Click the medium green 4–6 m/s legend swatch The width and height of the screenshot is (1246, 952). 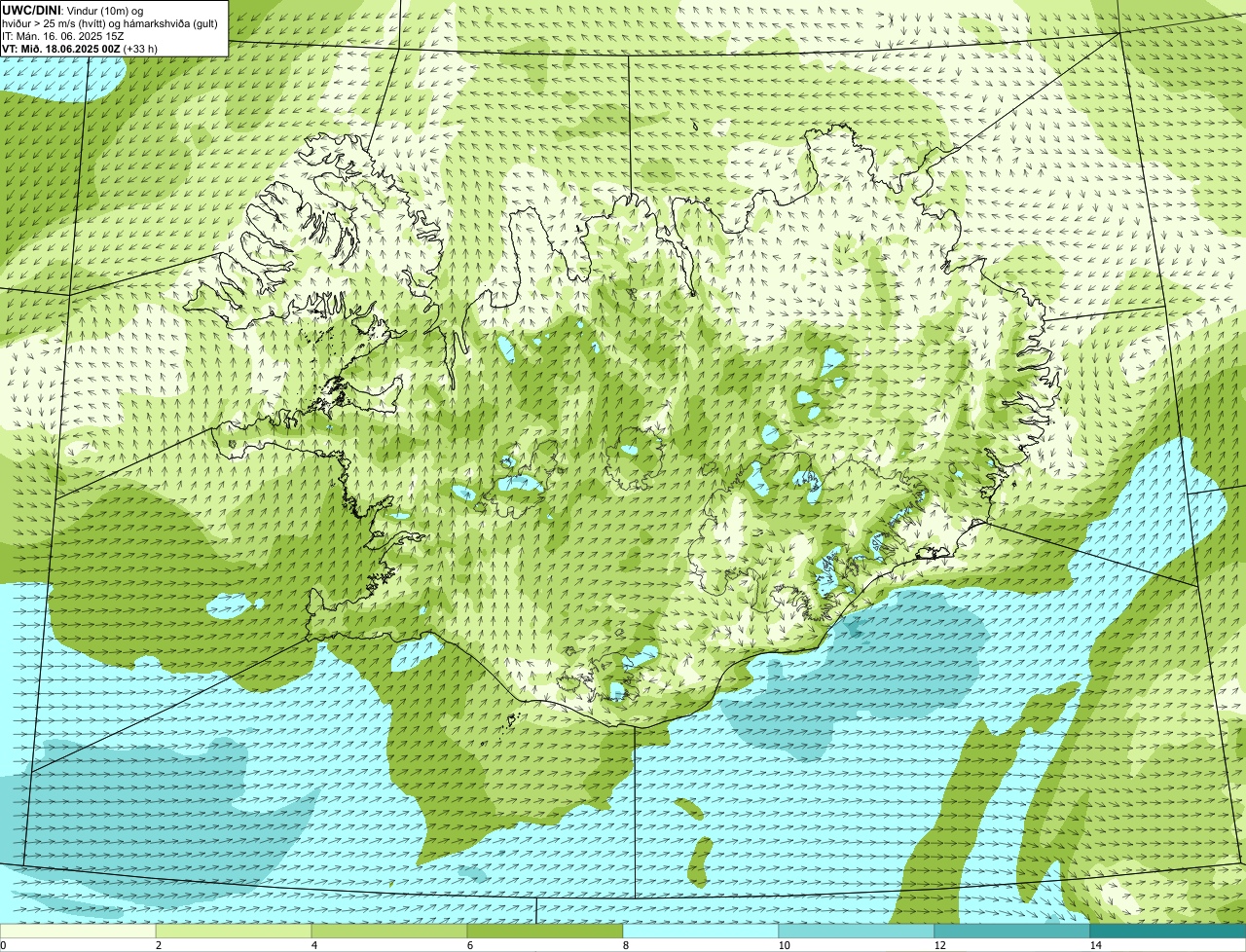[x=389, y=931]
